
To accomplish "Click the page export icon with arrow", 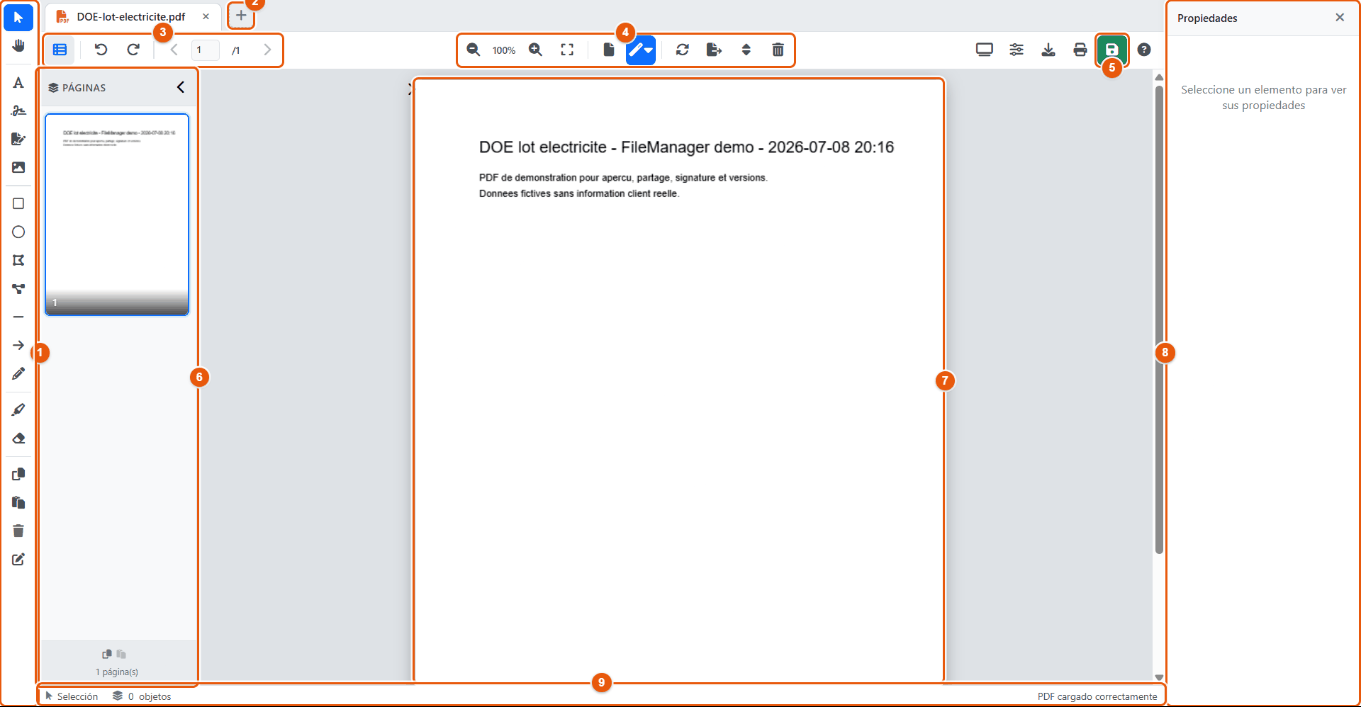I will click(714, 49).
